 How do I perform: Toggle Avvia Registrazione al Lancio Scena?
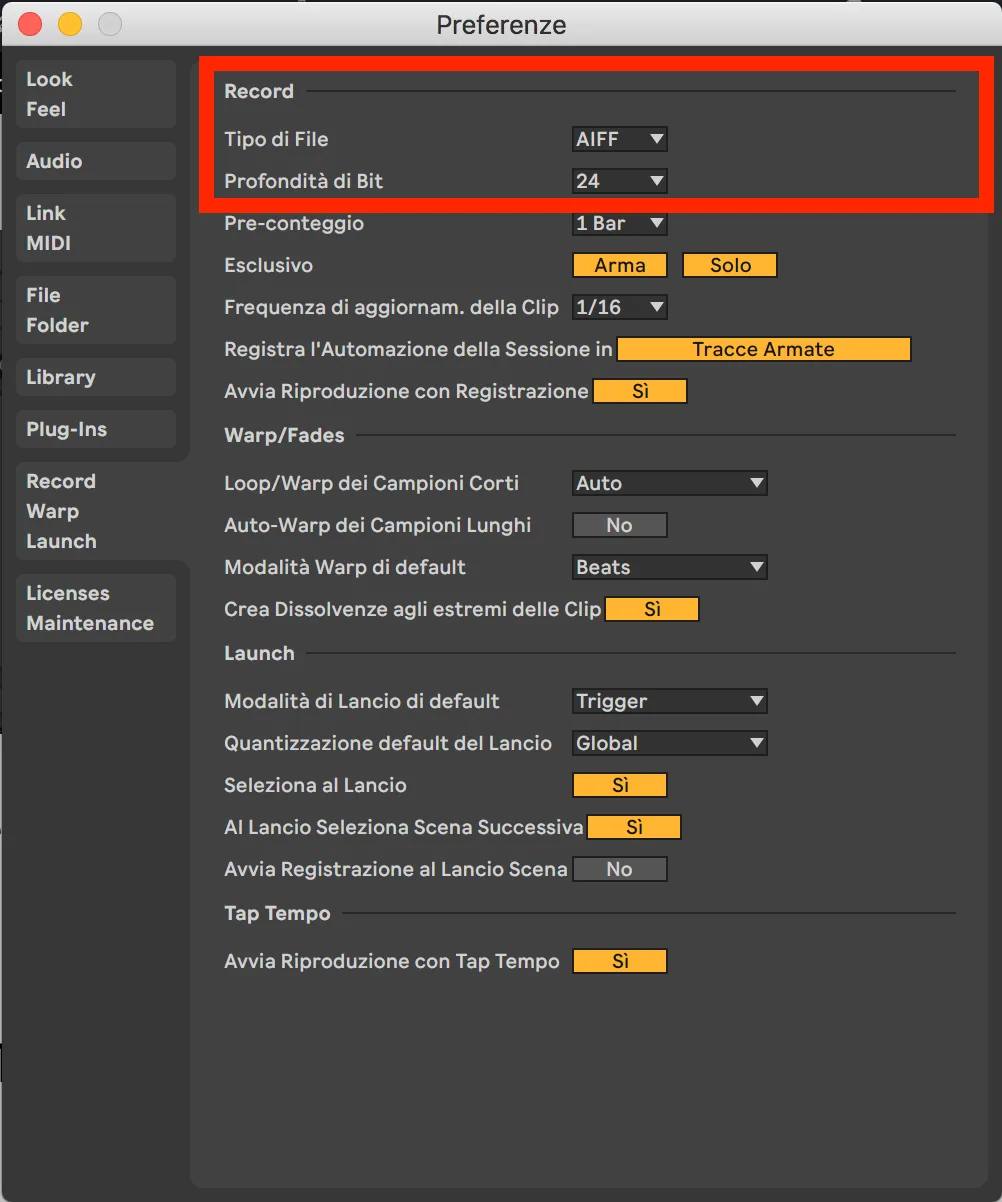click(x=620, y=869)
